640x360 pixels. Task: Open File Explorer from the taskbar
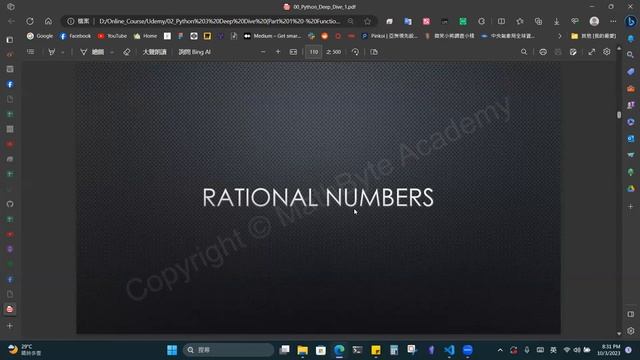pos(302,350)
